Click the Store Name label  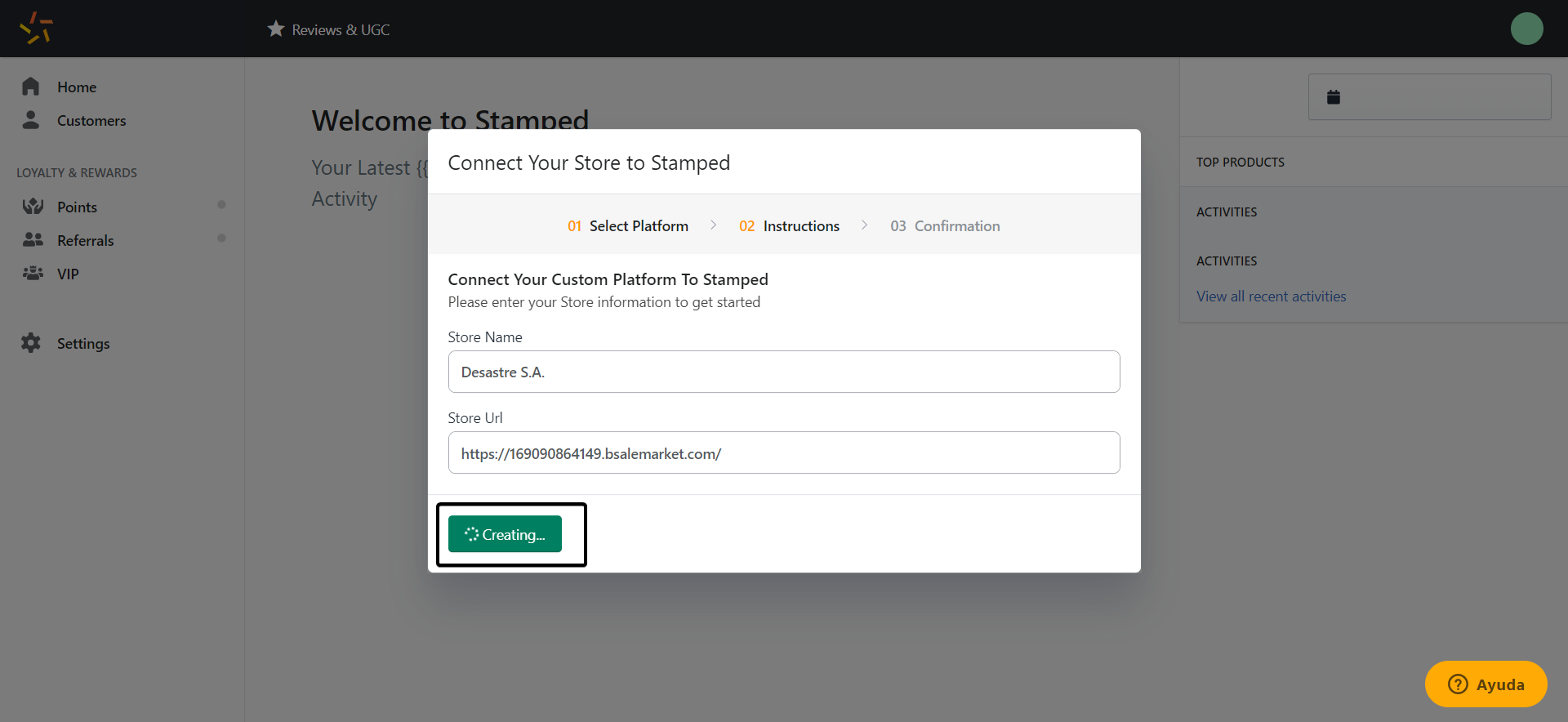click(485, 337)
